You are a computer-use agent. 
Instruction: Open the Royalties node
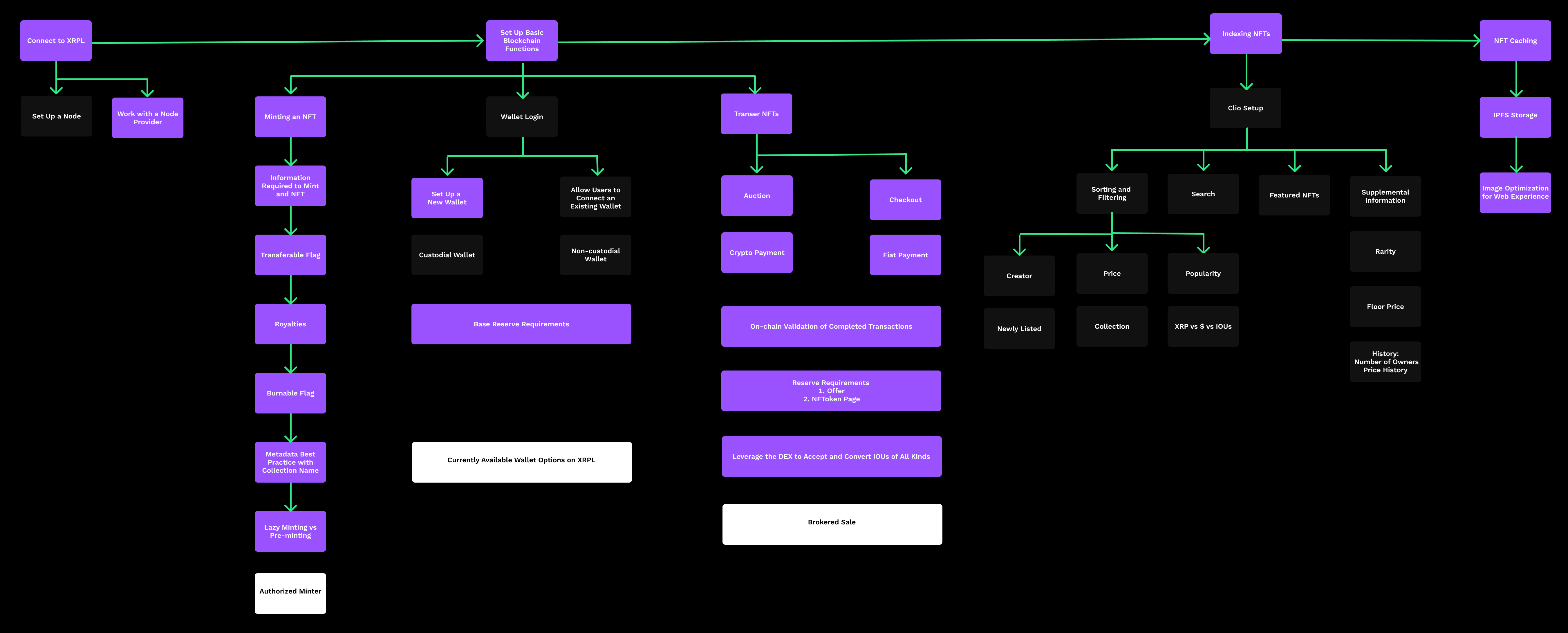pyautogui.click(x=290, y=323)
